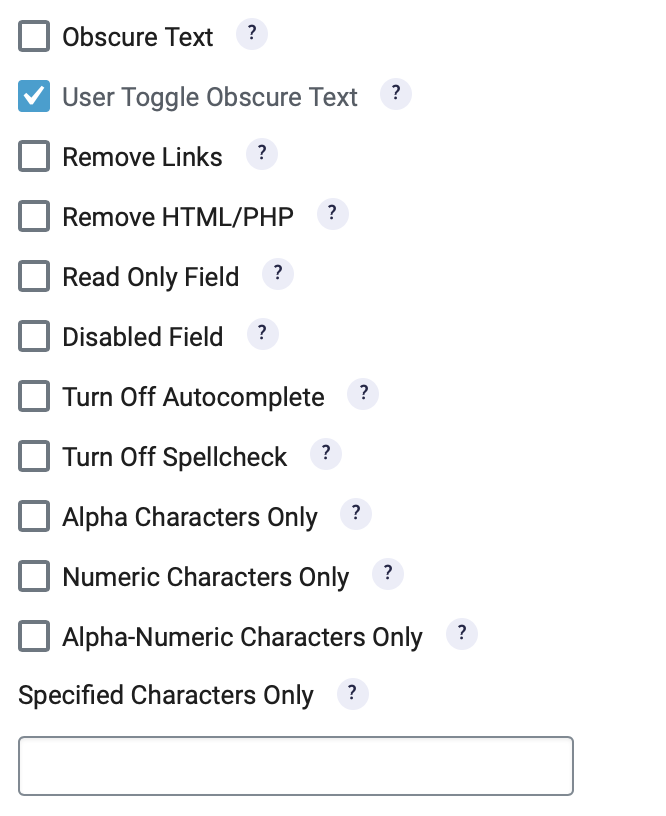
Task: View help for User Toggle Obscure Text
Action: (x=395, y=93)
